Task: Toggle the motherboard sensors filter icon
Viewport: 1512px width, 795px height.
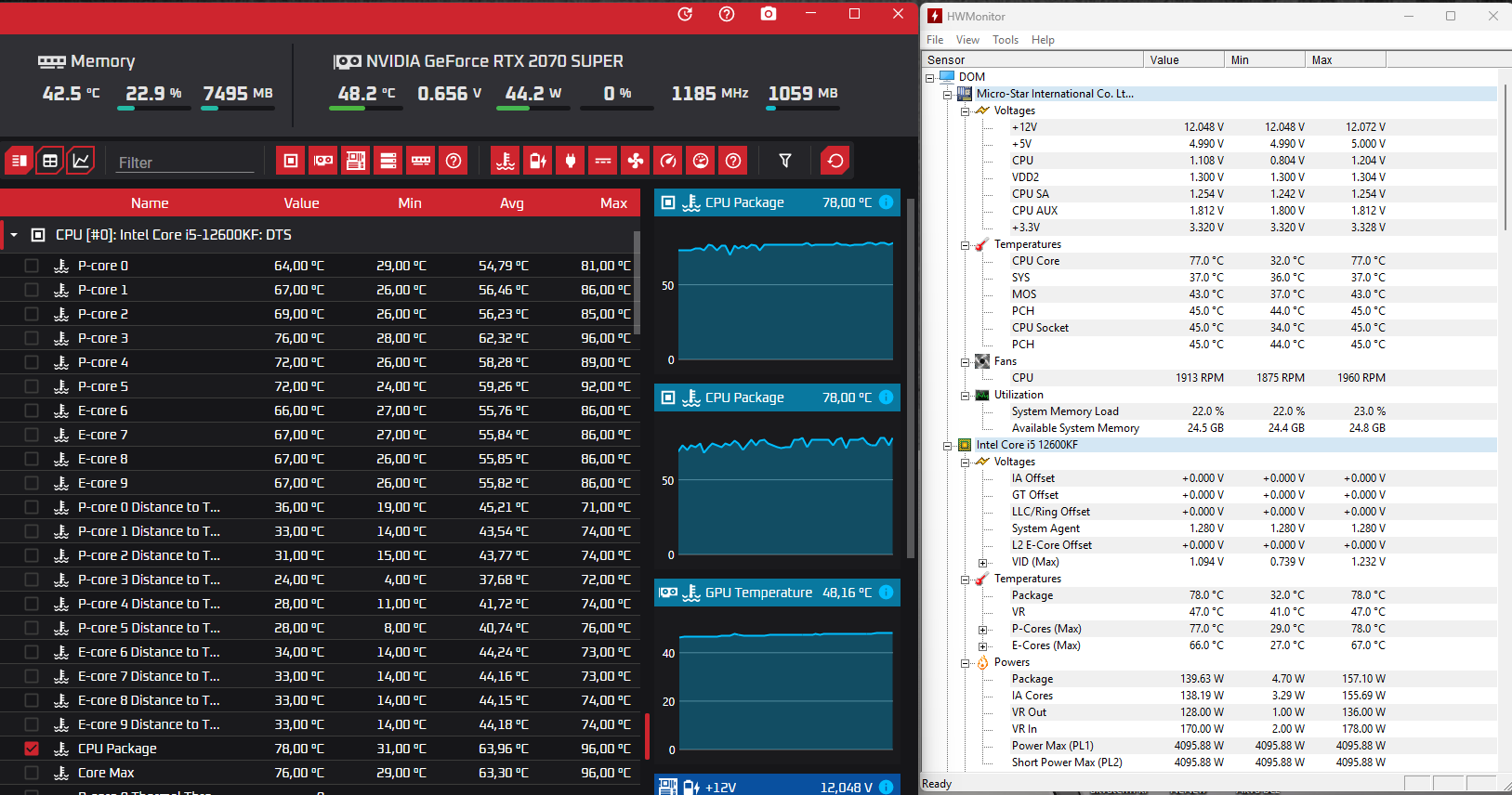Action: (356, 161)
